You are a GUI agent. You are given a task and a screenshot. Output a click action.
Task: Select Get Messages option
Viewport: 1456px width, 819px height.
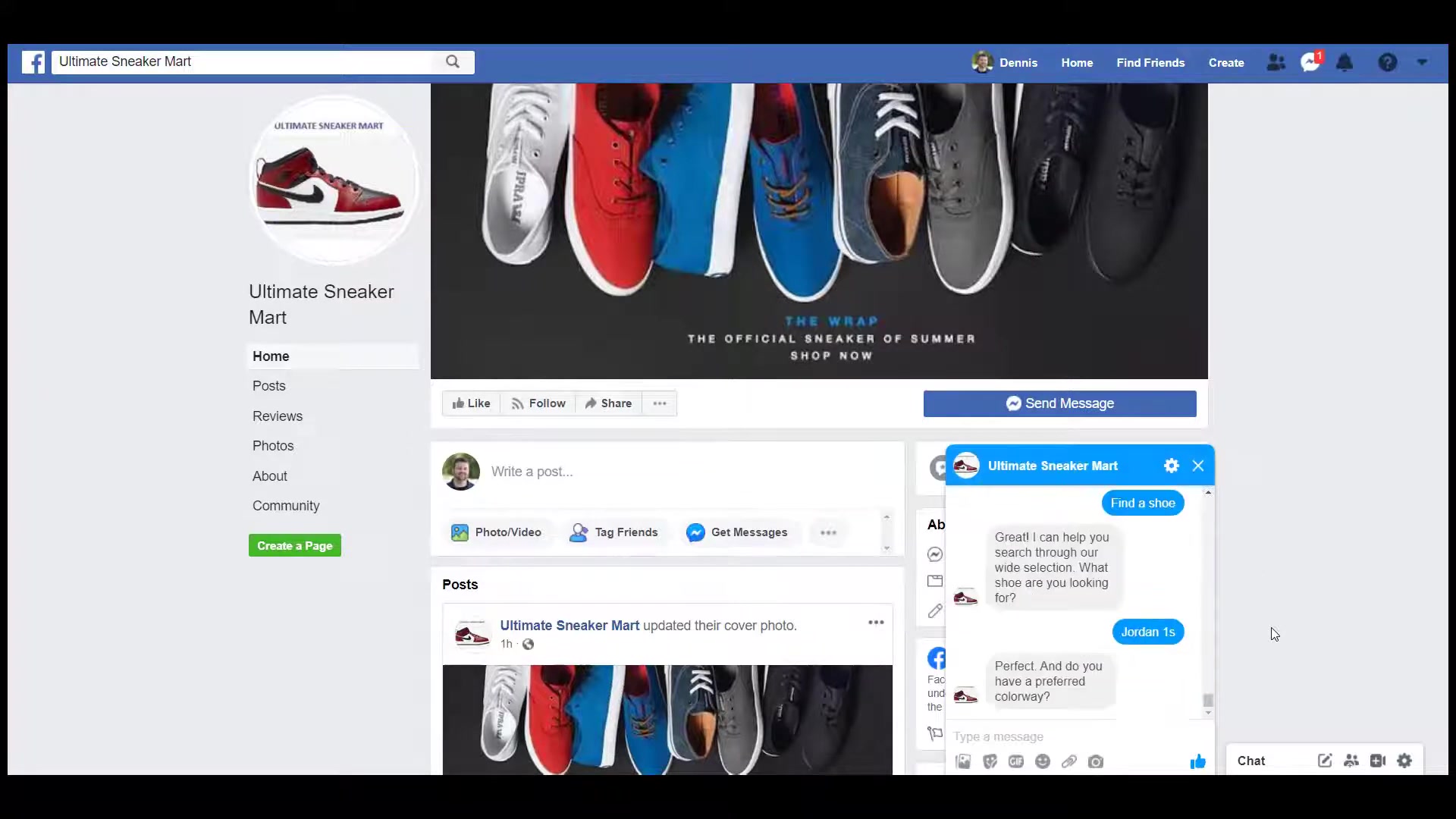pos(737,532)
